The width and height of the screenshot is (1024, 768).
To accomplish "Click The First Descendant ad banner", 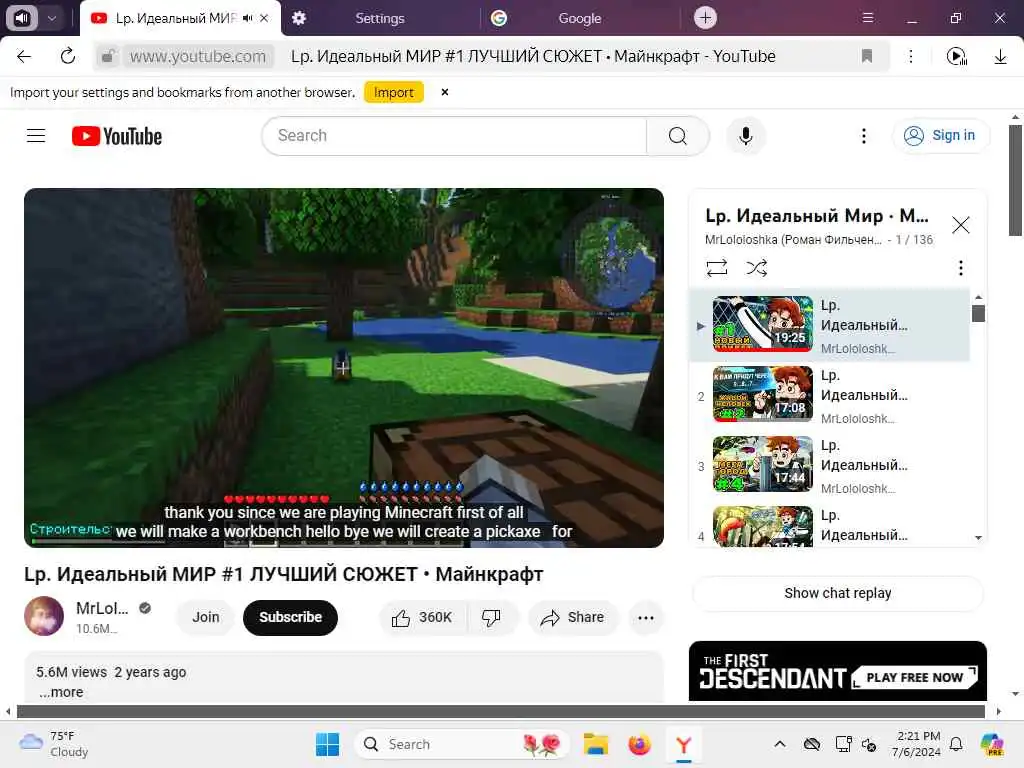I will (x=837, y=671).
